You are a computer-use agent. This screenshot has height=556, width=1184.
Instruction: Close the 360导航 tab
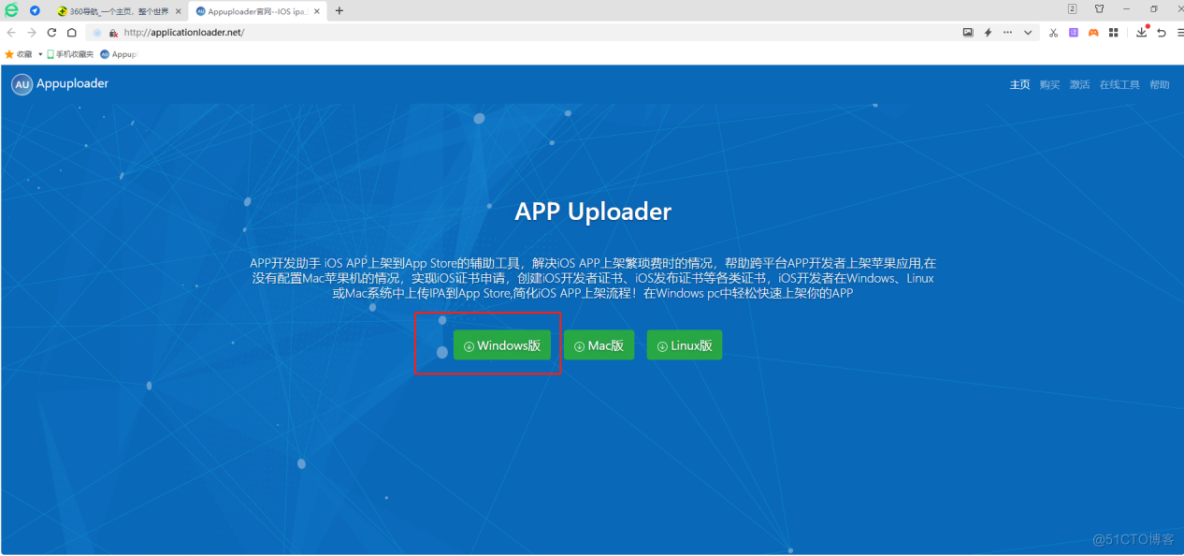pyautogui.click(x=178, y=11)
